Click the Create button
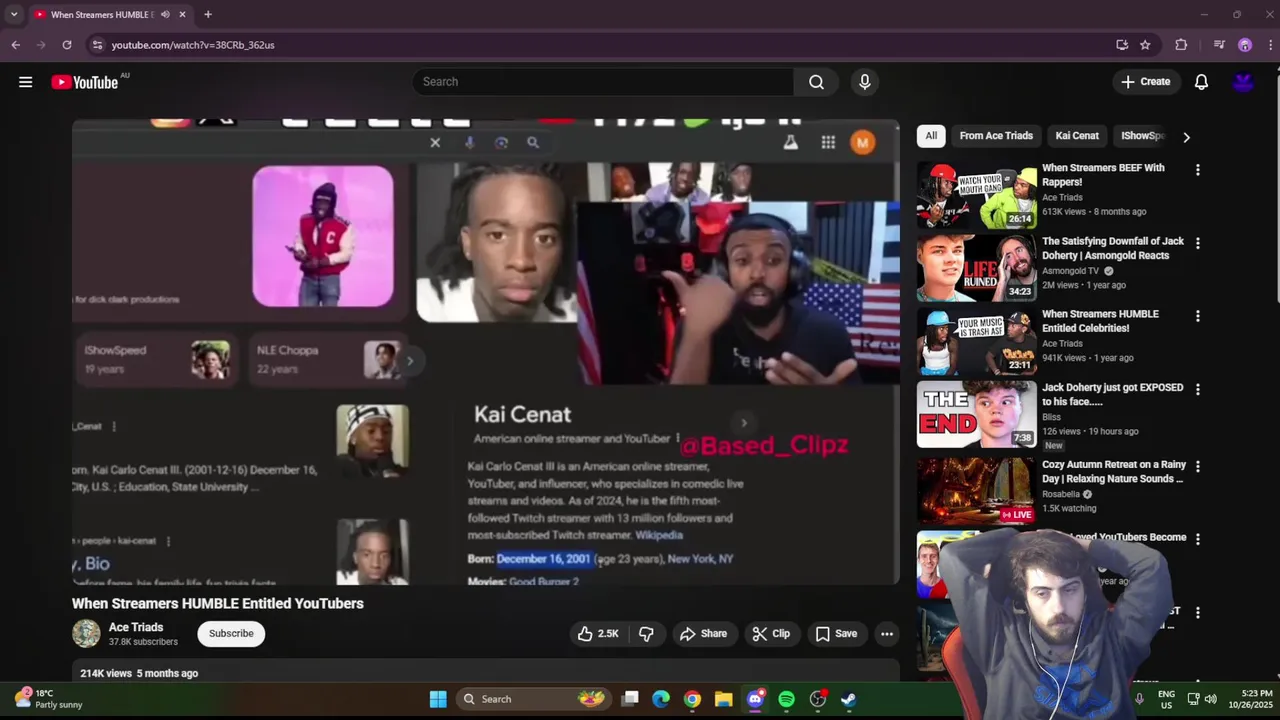The image size is (1280, 720). [x=1145, y=82]
